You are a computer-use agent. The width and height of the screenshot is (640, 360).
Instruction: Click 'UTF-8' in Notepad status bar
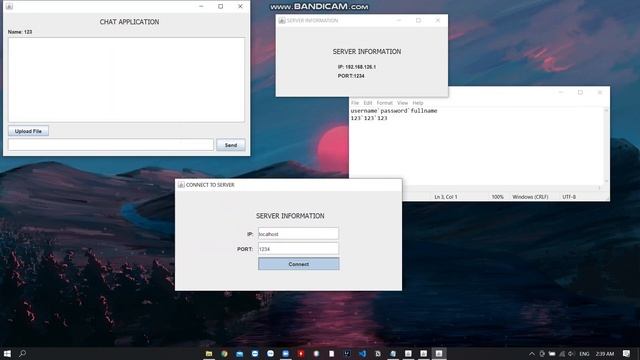coord(569,197)
